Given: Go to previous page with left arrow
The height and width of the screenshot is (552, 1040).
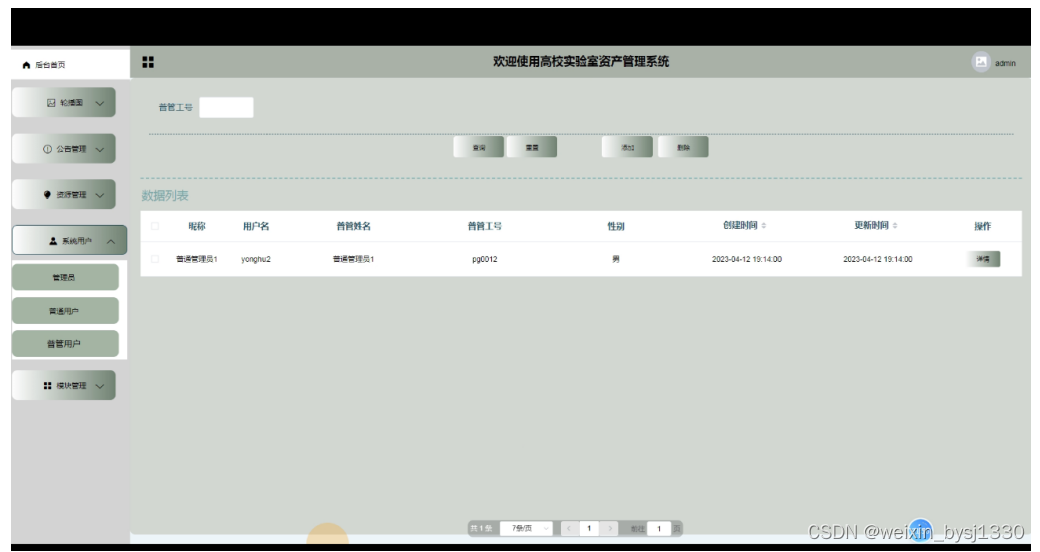Looking at the screenshot, I should tap(568, 529).
